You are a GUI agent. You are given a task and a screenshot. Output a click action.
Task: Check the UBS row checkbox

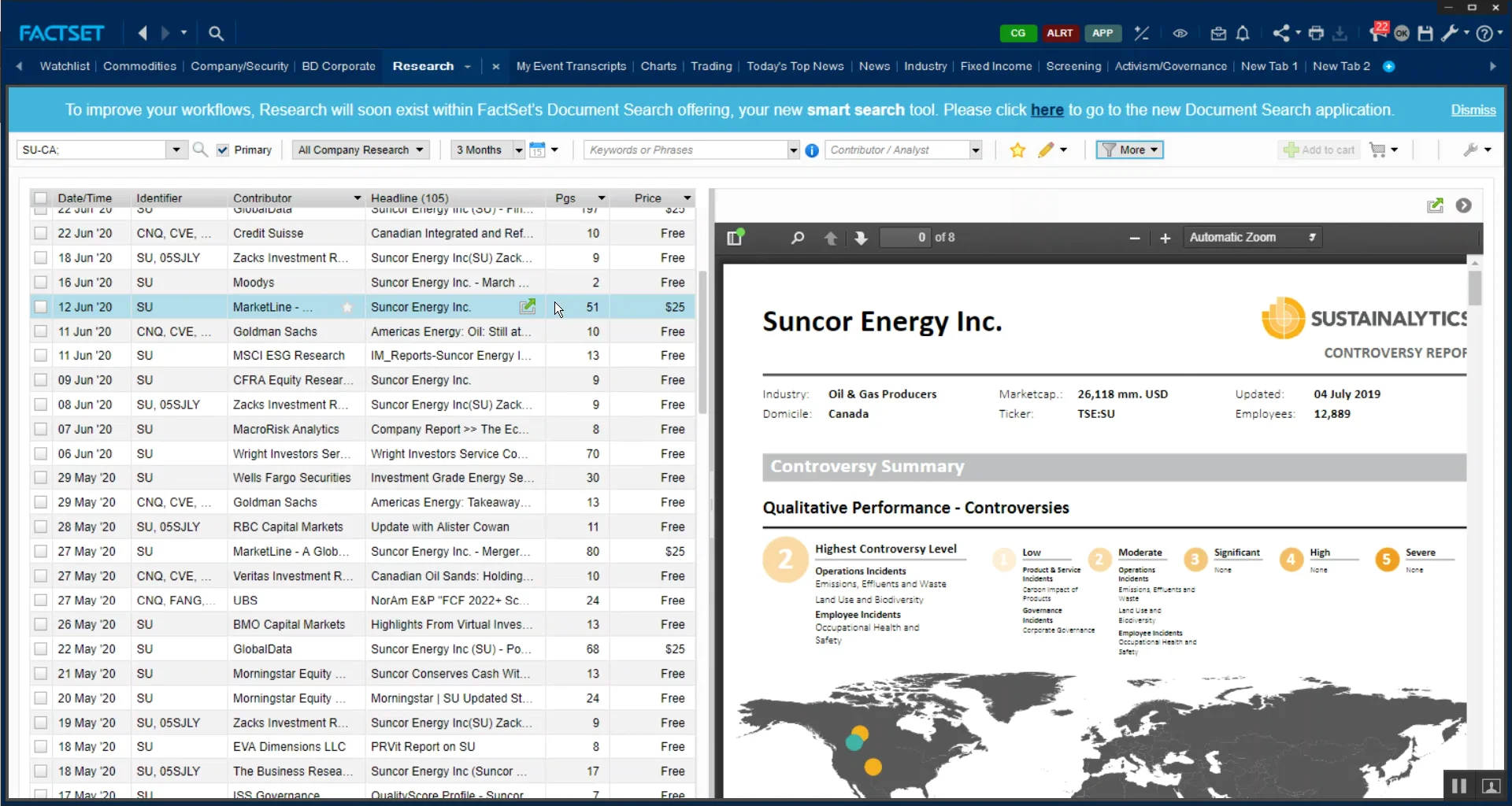click(x=41, y=600)
